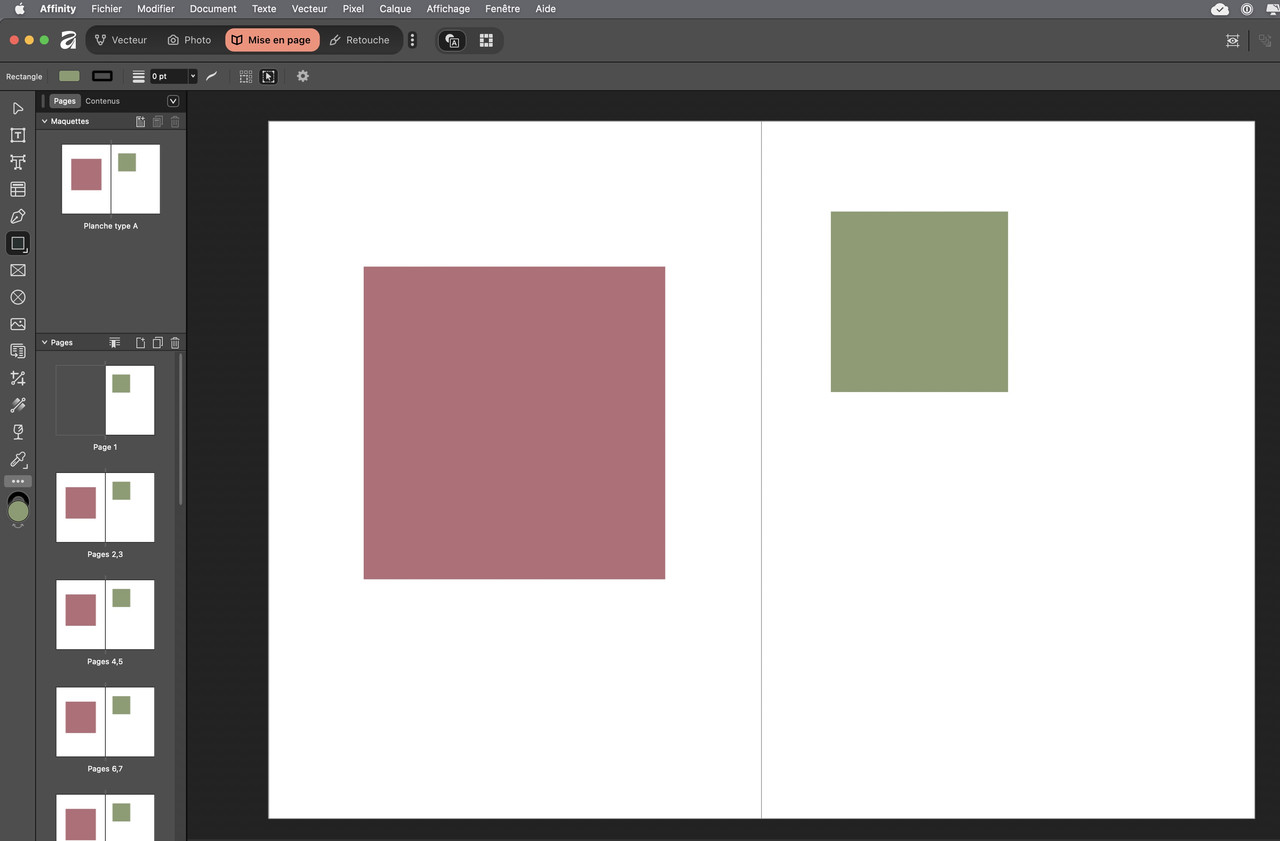Screen dimensions: 1280x841
Task: Open the Vecteur menu in menu bar
Action: (x=309, y=9)
